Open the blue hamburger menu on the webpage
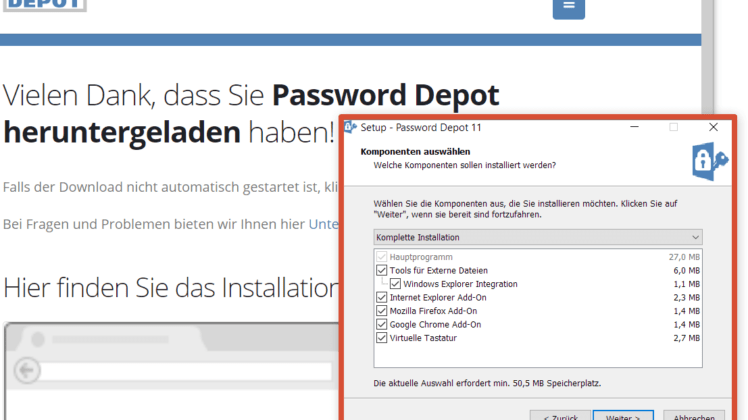The image size is (748, 420). (569, 9)
